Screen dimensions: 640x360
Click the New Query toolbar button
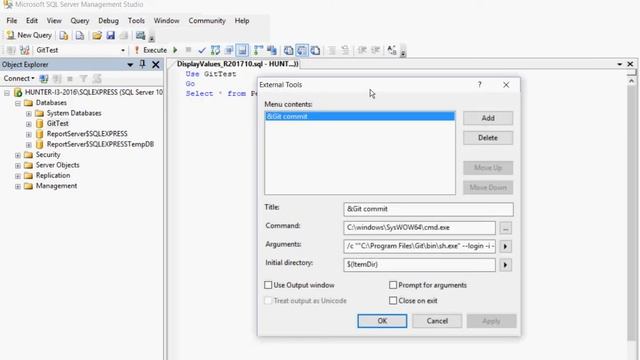29,36
